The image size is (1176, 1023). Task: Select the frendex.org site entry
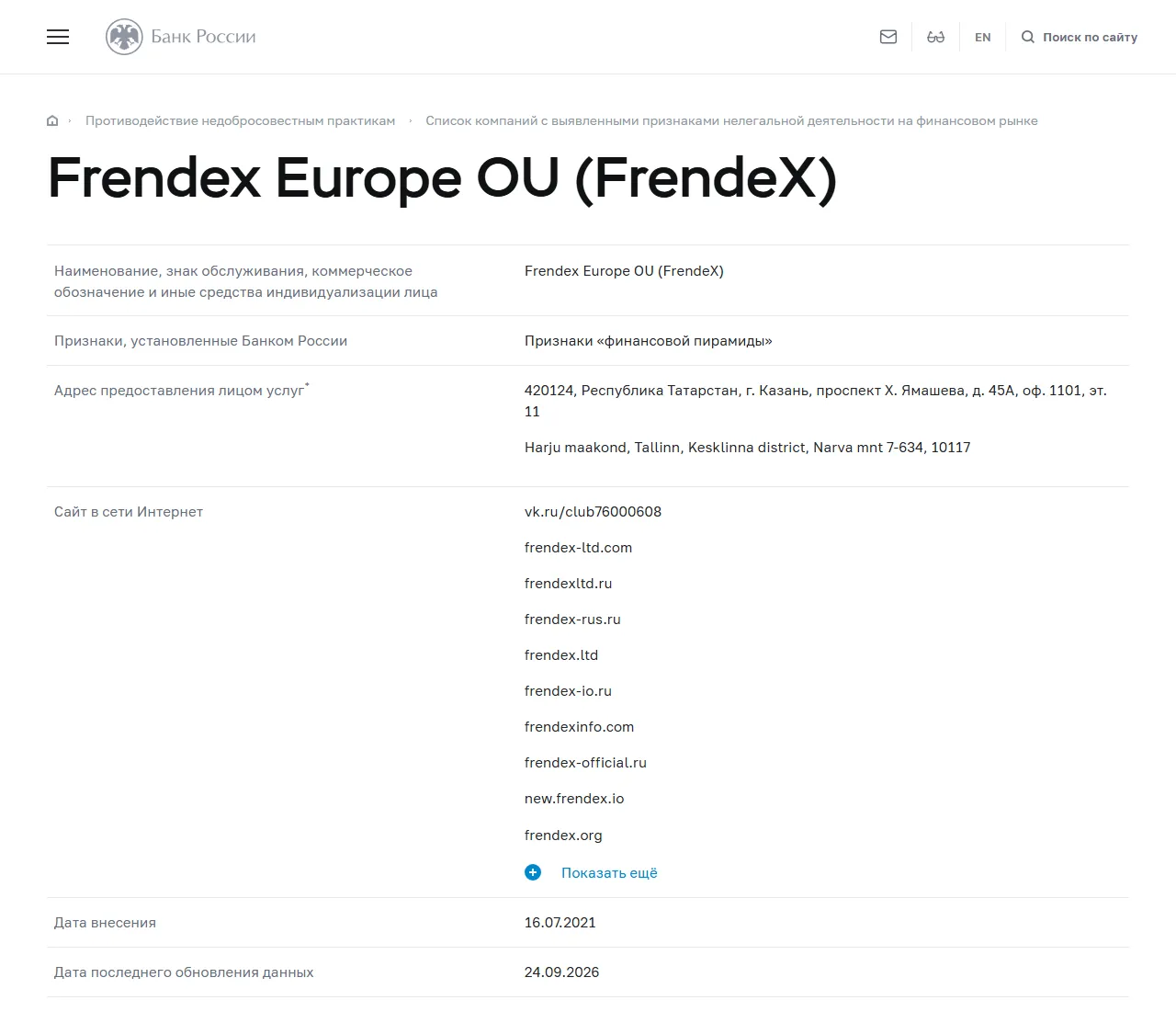click(x=563, y=835)
